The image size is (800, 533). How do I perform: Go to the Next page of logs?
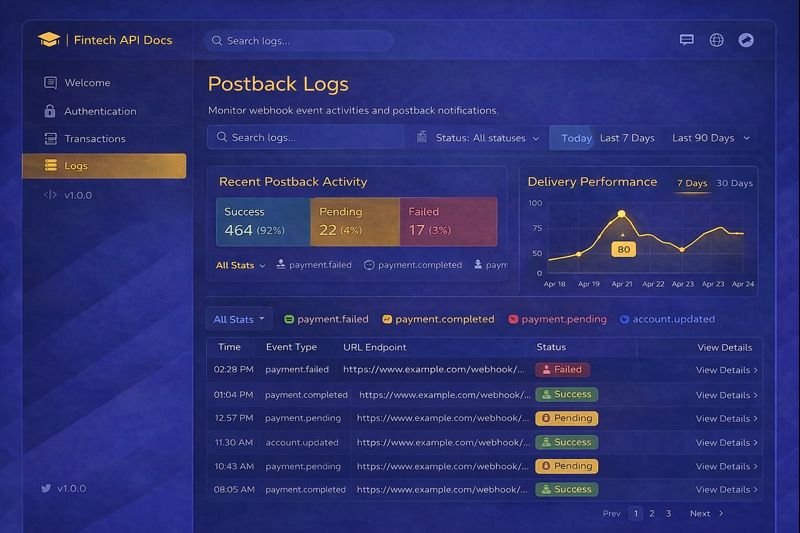pyautogui.click(x=706, y=513)
